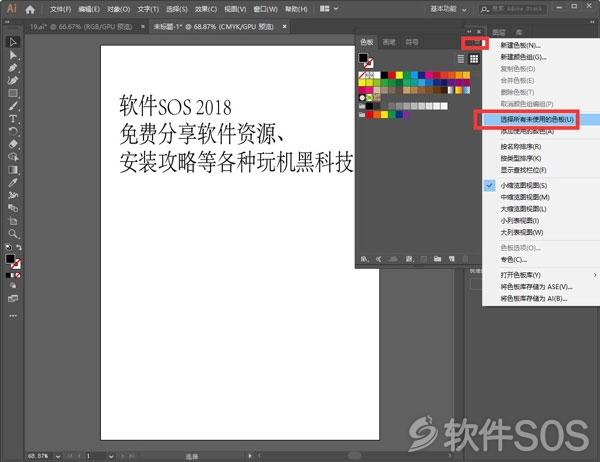Choose 小缩览图视图(S) checked menu item
600x462 pixels.
[x=523, y=186]
